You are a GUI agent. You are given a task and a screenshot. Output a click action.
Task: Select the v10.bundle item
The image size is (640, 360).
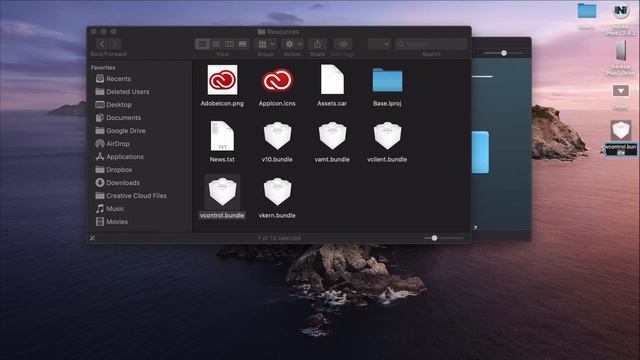pos(277,136)
